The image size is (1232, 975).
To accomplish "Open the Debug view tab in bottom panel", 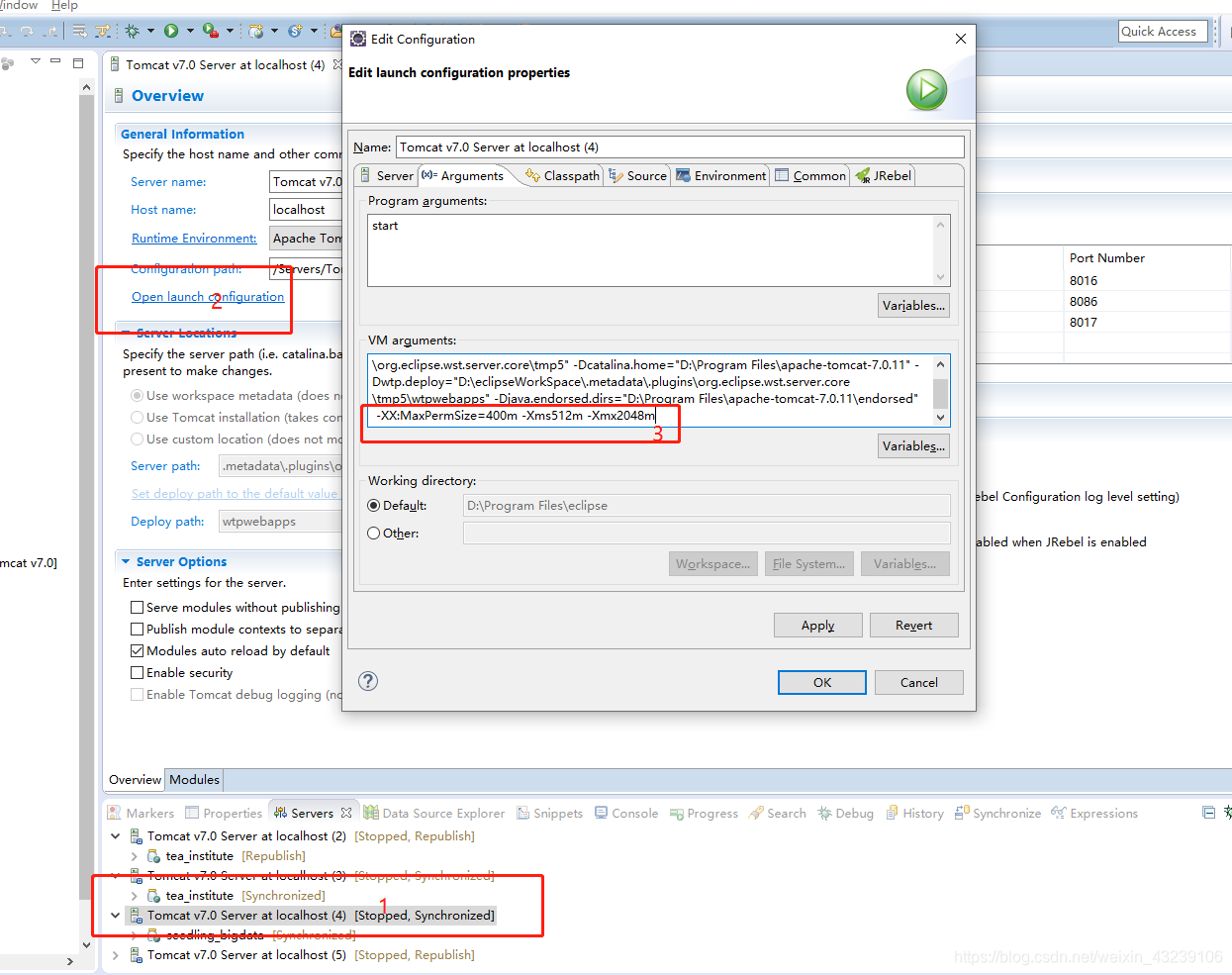I will [x=845, y=814].
